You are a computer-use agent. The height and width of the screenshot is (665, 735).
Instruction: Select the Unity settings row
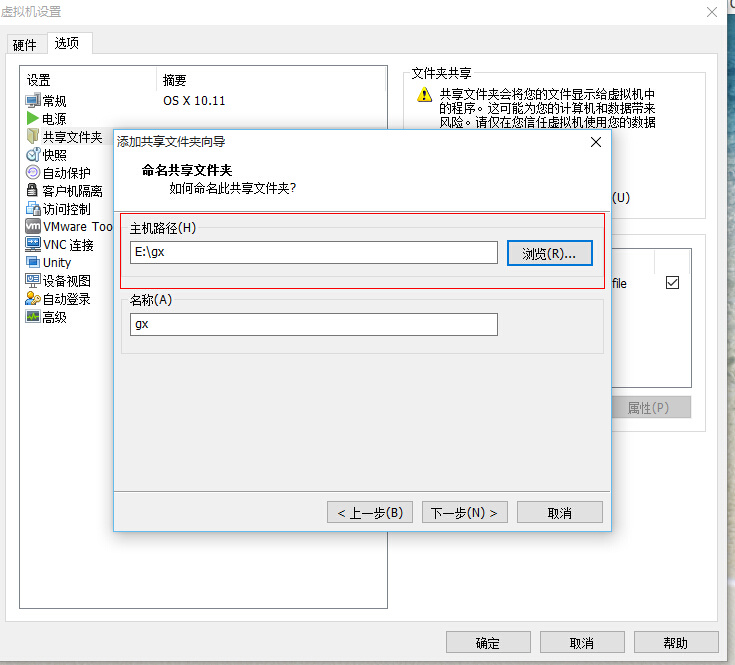[68, 262]
